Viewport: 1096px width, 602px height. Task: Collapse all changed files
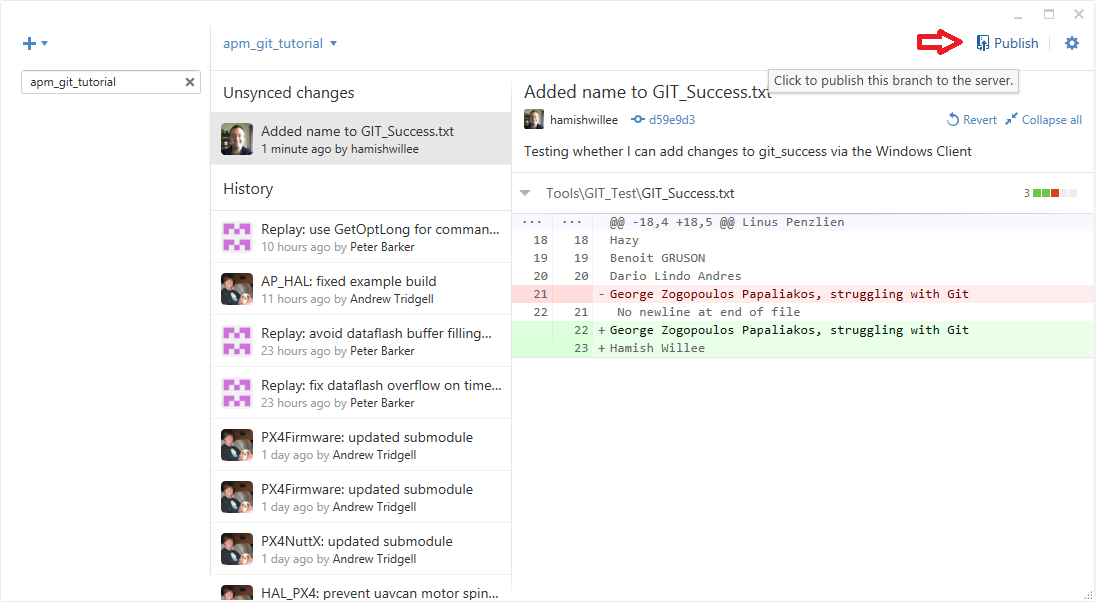coord(1043,120)
